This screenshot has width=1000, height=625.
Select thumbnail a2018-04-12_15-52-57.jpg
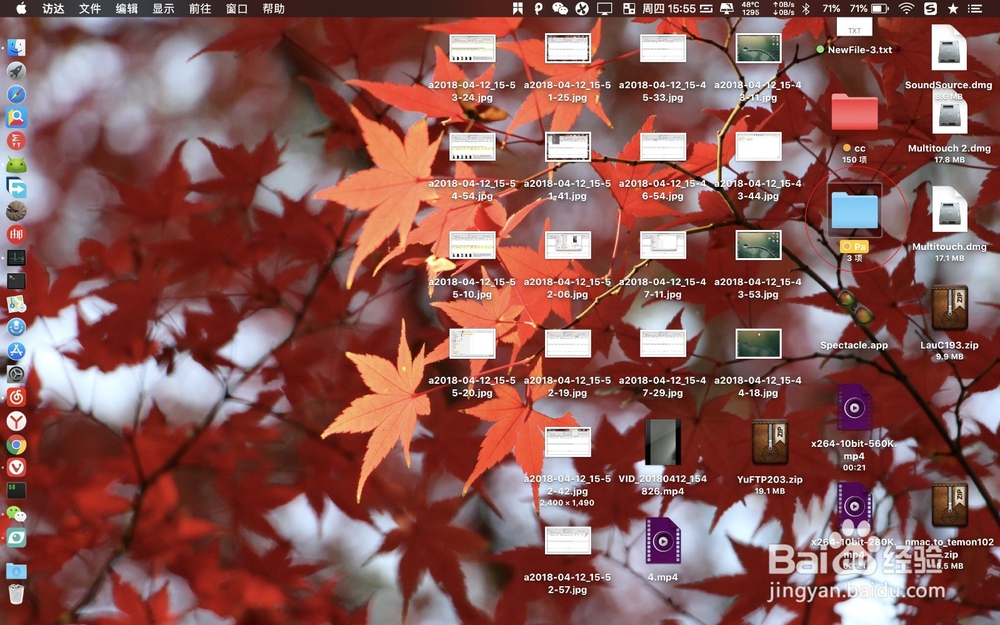[567, 541]
